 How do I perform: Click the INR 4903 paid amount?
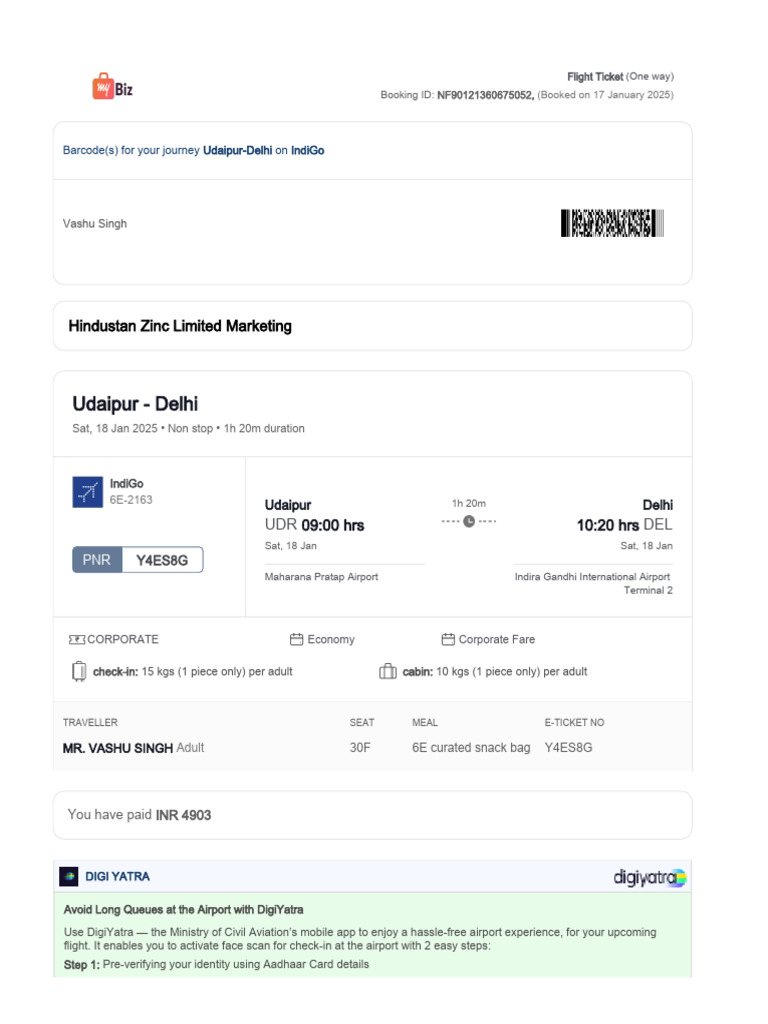[x=183, y=815]
